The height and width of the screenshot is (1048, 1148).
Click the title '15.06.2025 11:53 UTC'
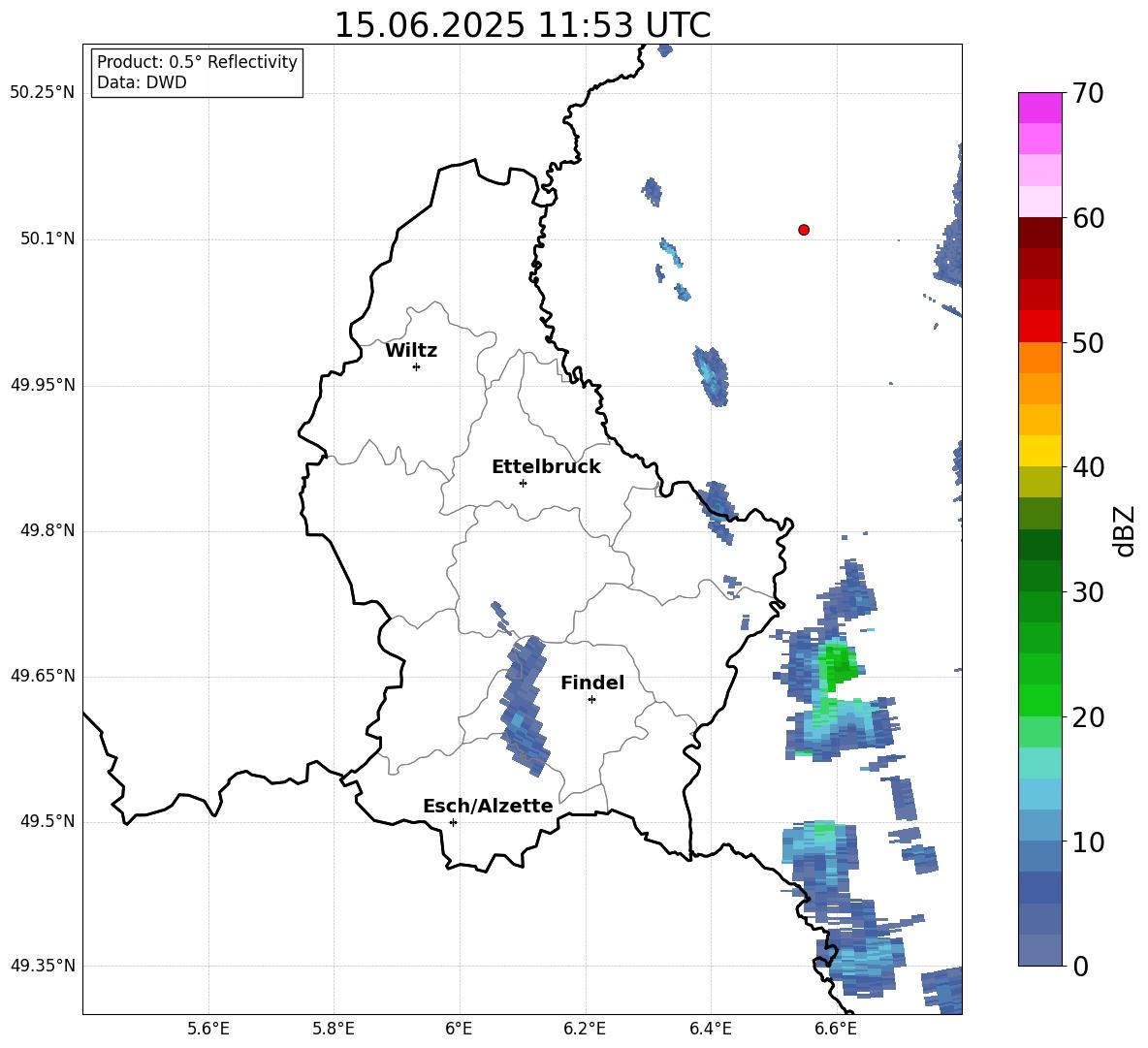523,25
